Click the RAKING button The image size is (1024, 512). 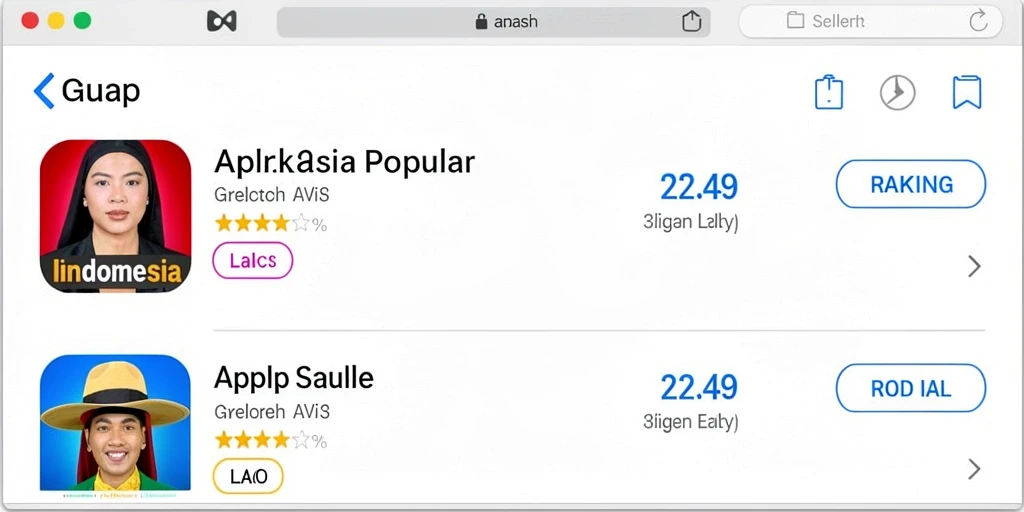(910, 184)
